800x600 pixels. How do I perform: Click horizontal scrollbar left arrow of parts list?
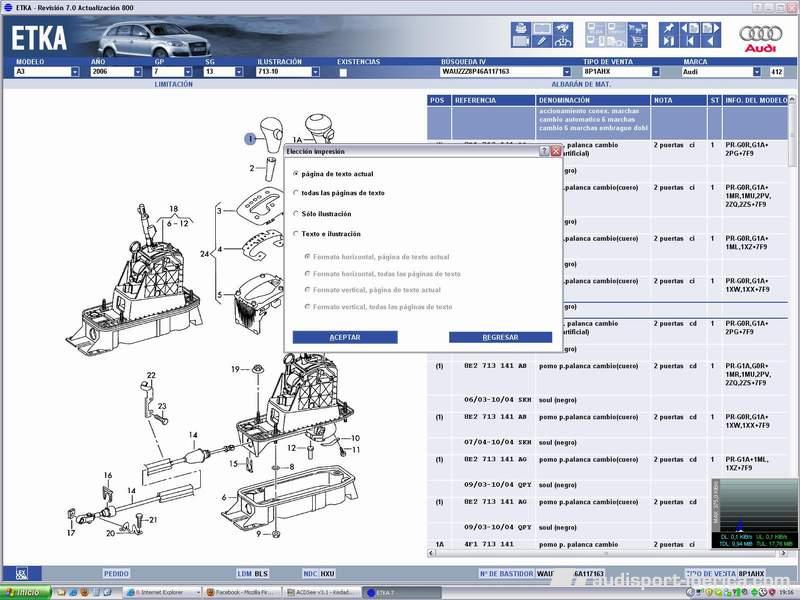(432, 553)
